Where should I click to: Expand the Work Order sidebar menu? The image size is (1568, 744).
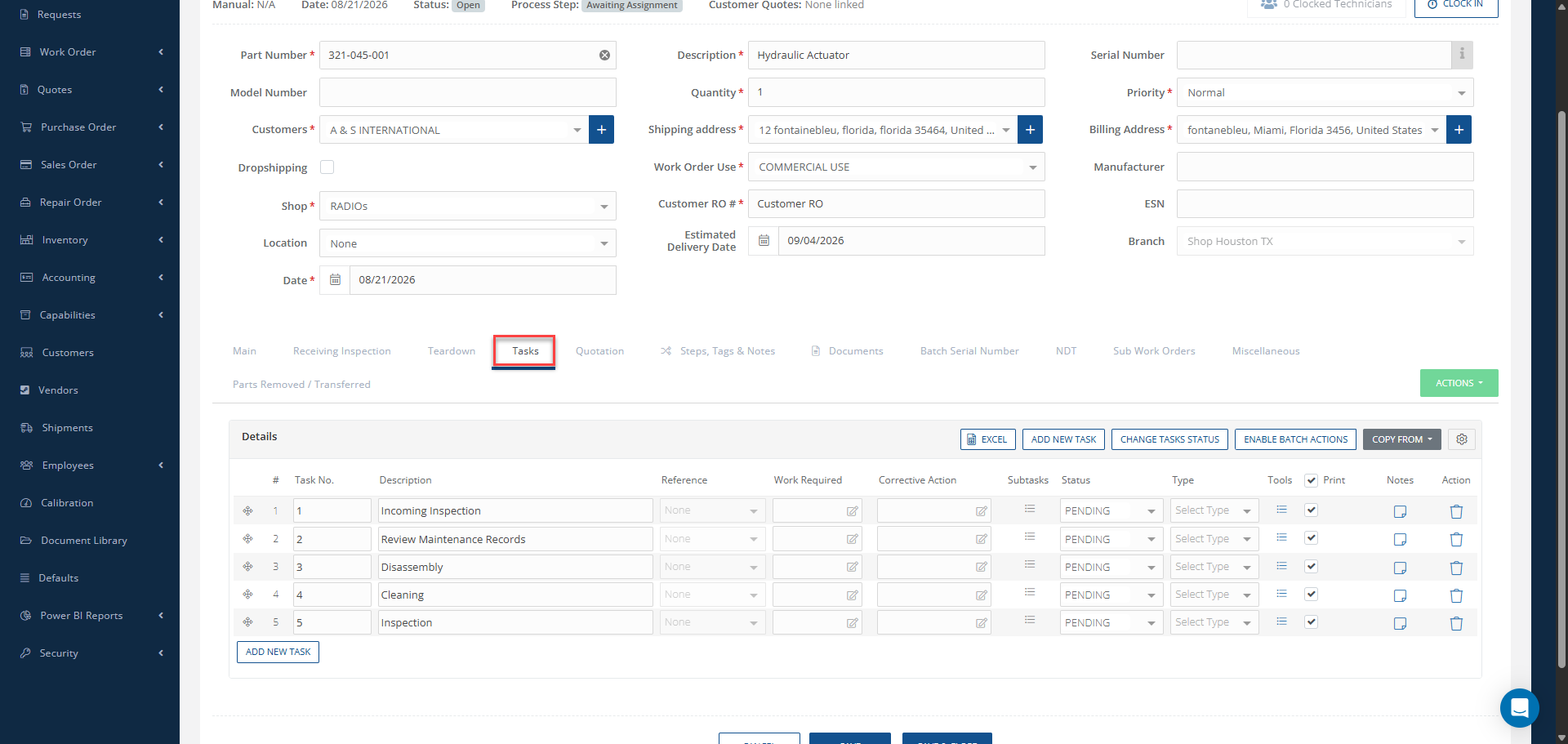[90, 52]
